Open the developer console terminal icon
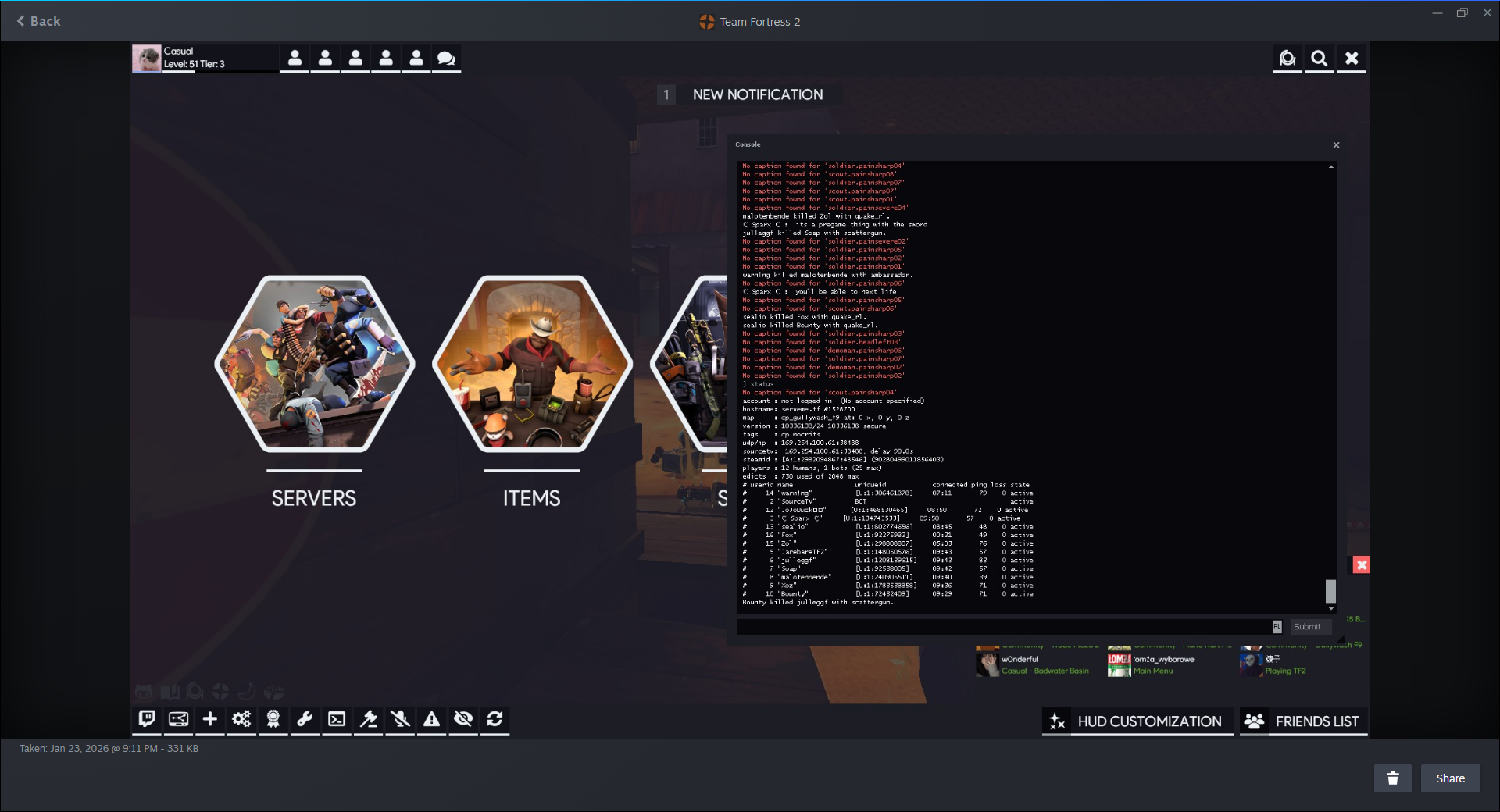Image resolution: width=1500 pixels, height=812 pixels. point(337,719)
